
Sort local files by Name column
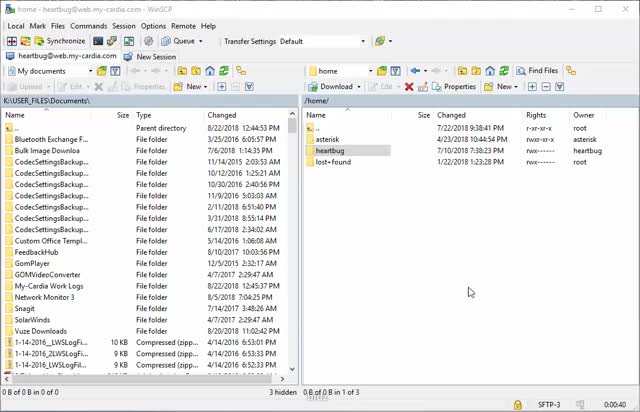tap(46, 115)
